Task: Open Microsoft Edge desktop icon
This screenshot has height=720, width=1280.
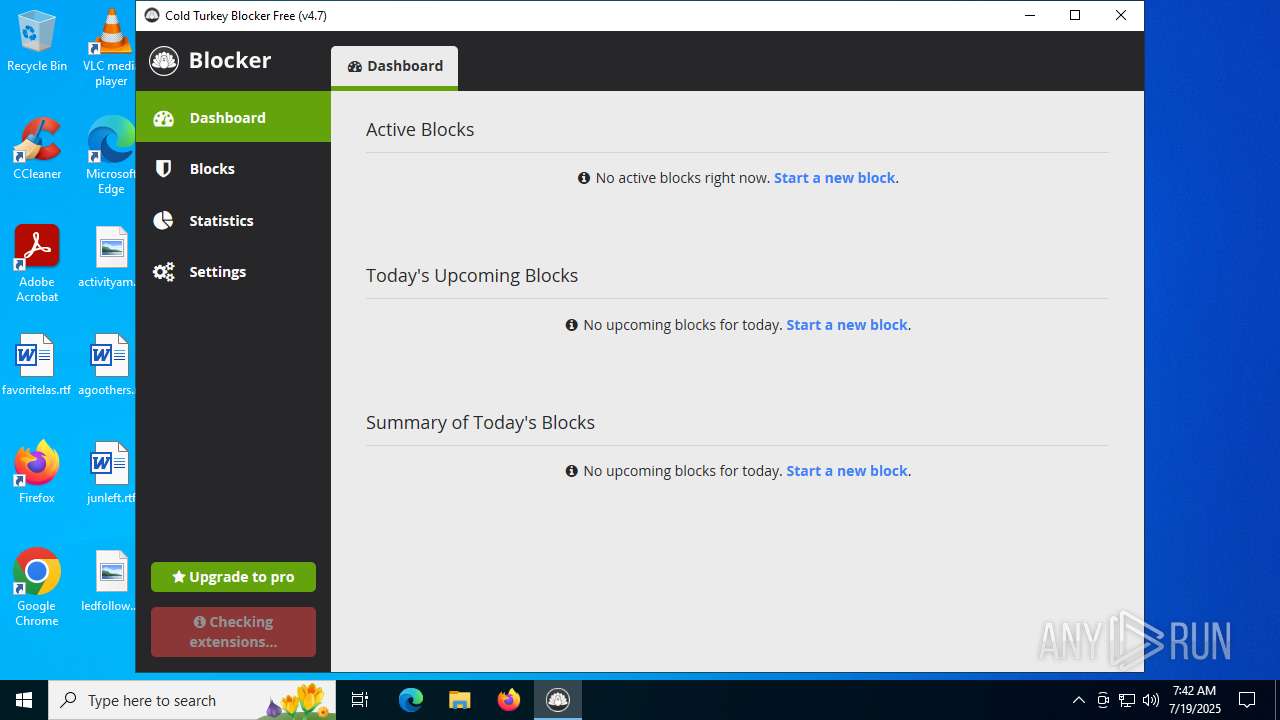Action: tap(111, 155)
